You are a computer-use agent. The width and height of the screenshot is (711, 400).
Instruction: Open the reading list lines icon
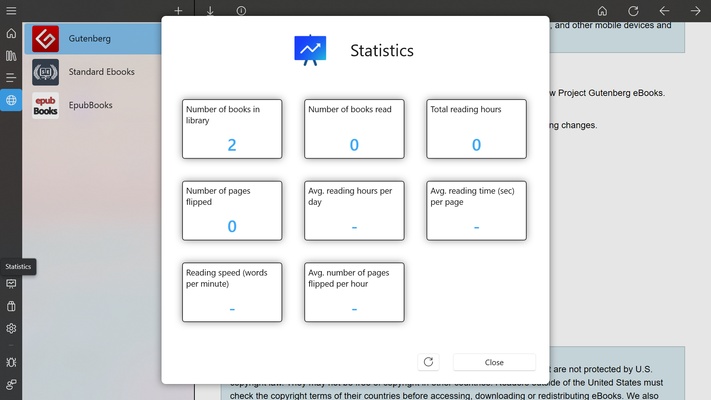pos(11,78)
